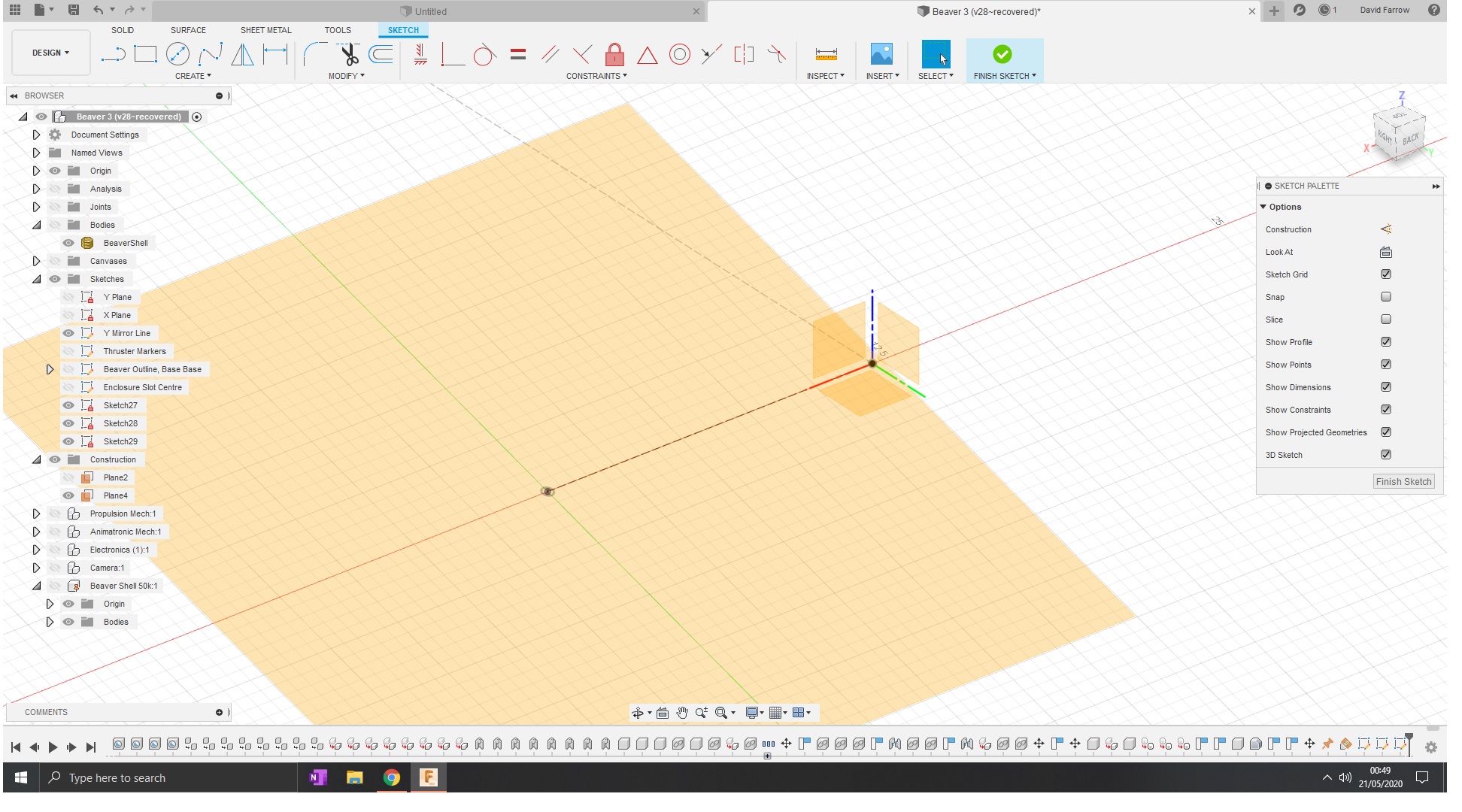This screenshot has width=1462, height=812.
Task: Select the Mirror sketch tool
Action: click(x=242, y=54)
